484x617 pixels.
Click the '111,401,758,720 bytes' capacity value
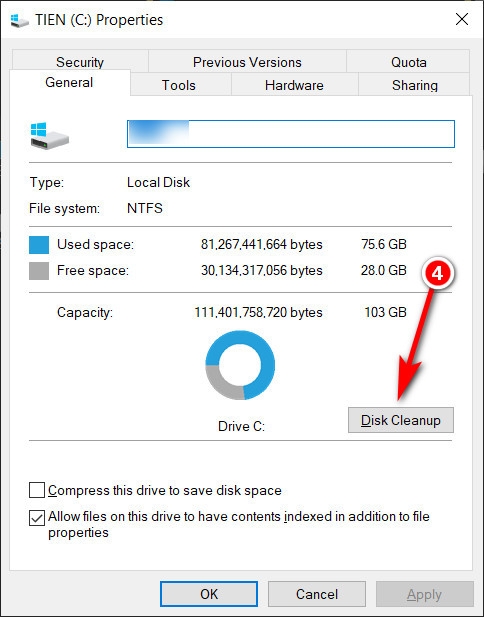[259, 312]
